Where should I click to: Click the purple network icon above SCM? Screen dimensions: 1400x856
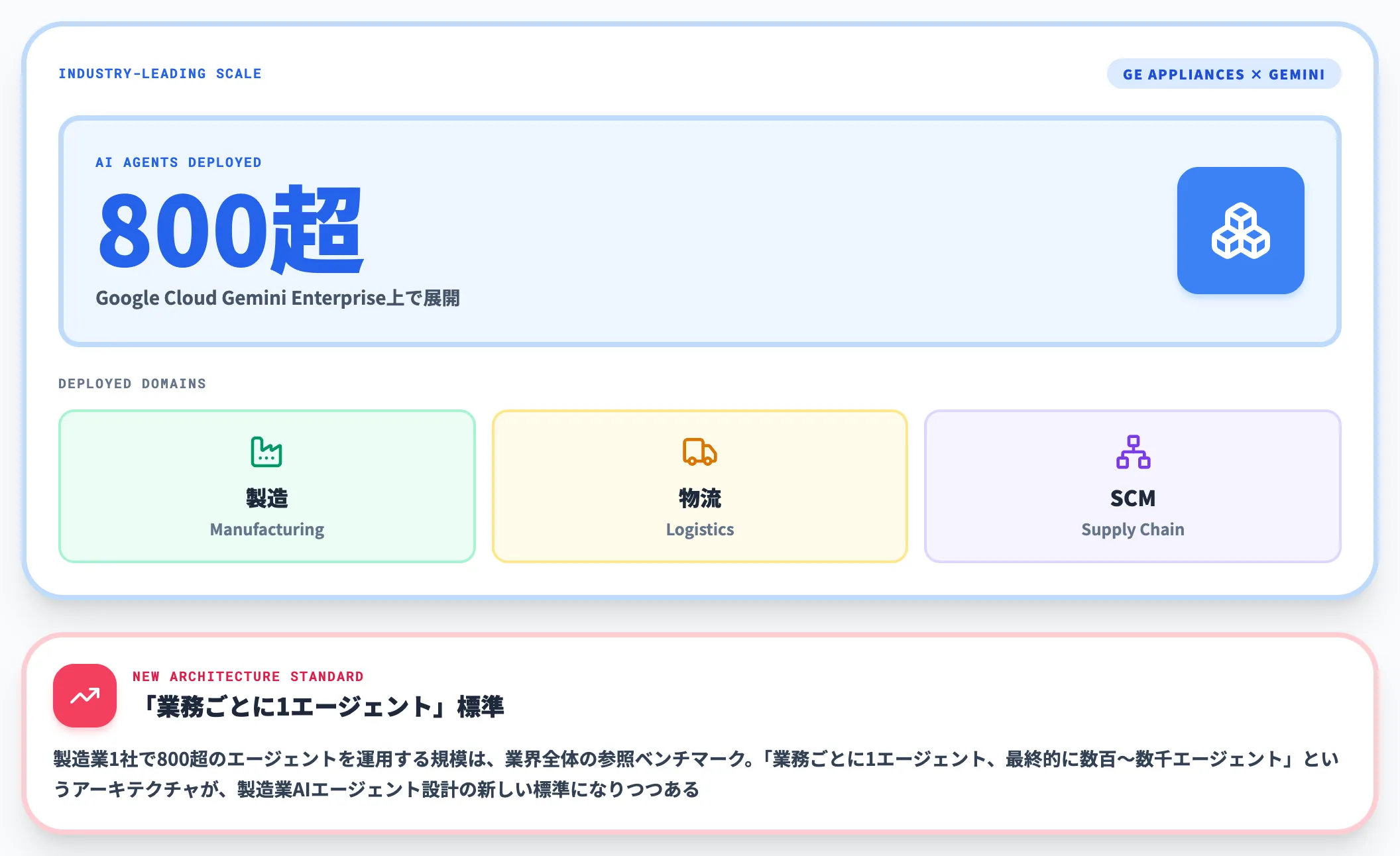coord(1133,452)
